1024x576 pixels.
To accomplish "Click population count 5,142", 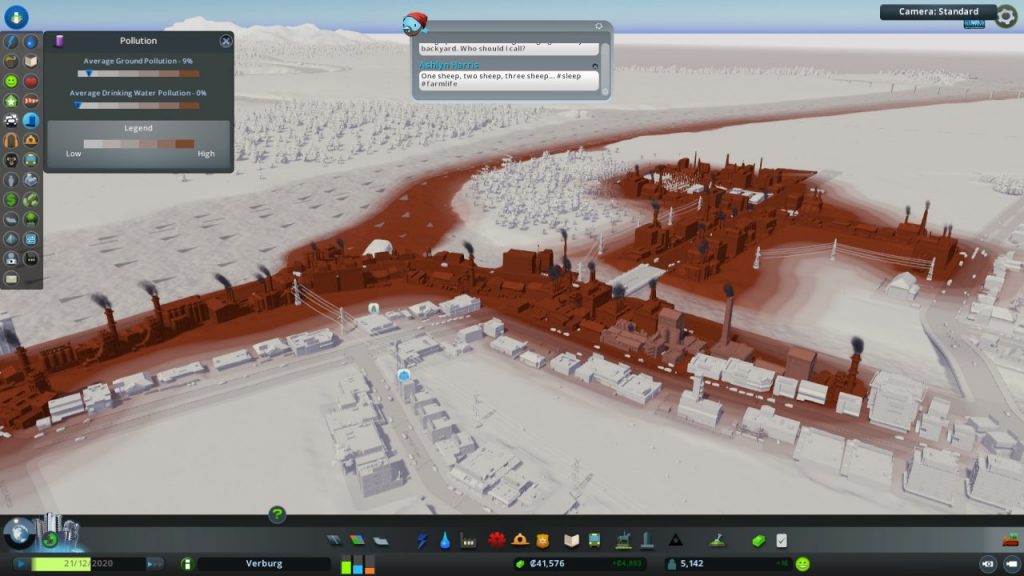I will pos(692,563).
